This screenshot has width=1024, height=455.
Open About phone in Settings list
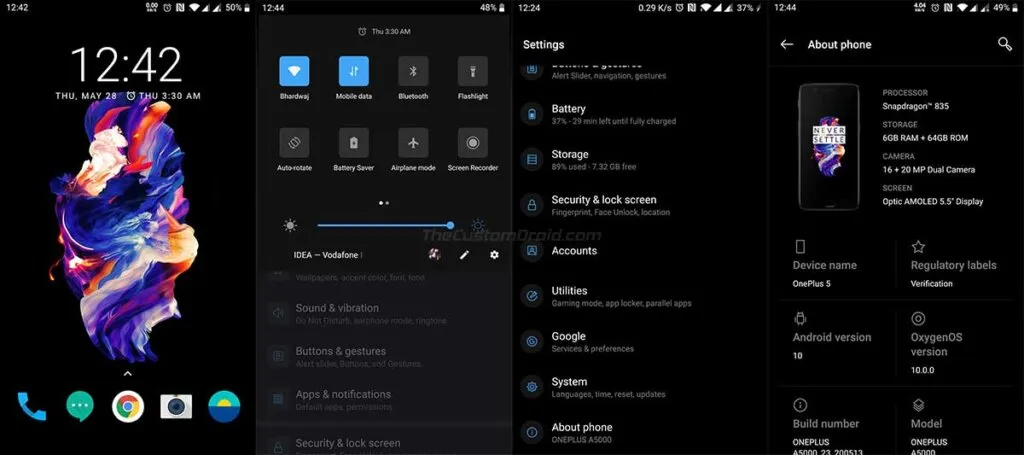tap(640, 433)
